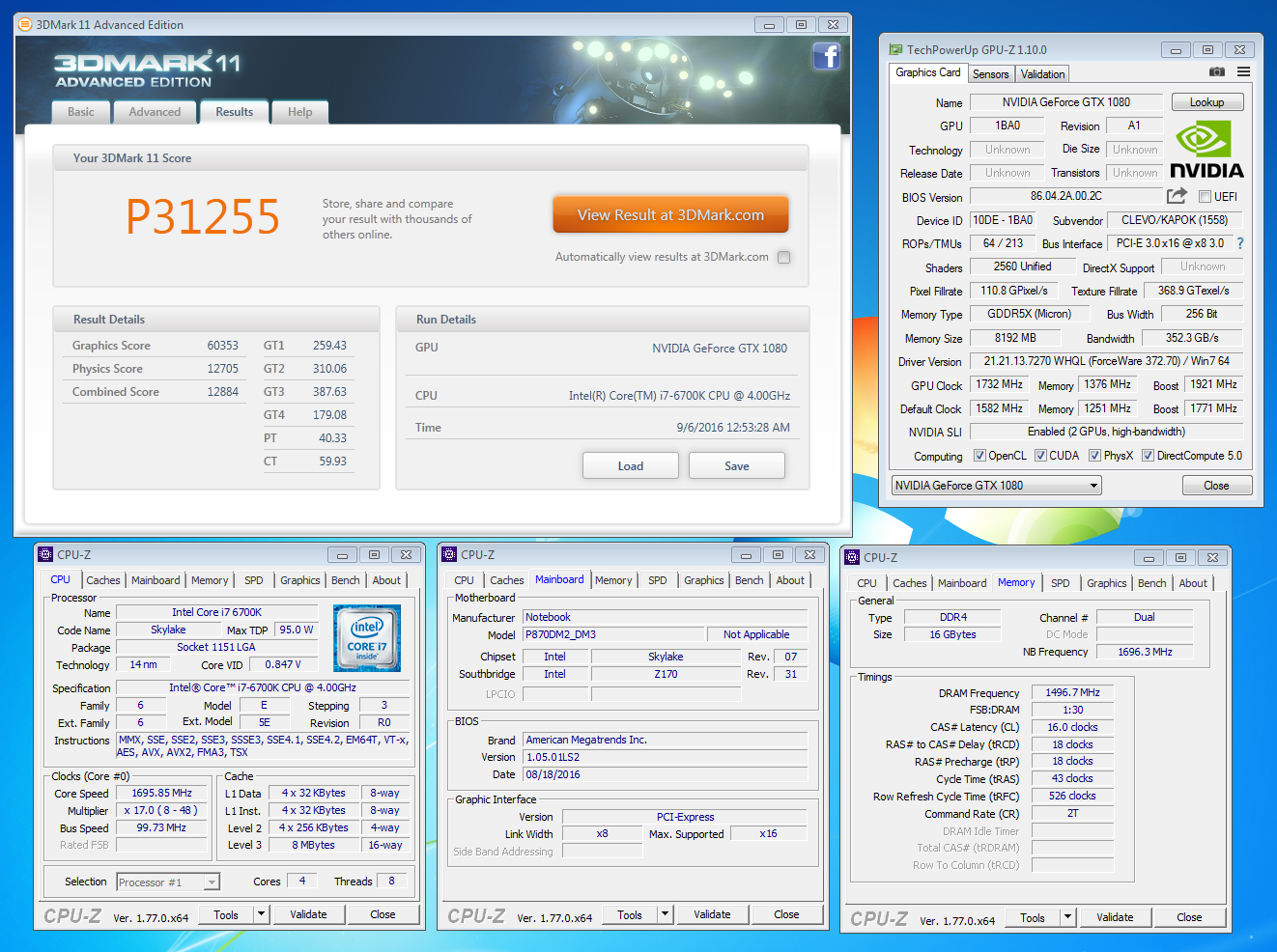This screenshot has width=1277, height=952.
Task: Click the Save button in Run Details
Action: (737, 465)
